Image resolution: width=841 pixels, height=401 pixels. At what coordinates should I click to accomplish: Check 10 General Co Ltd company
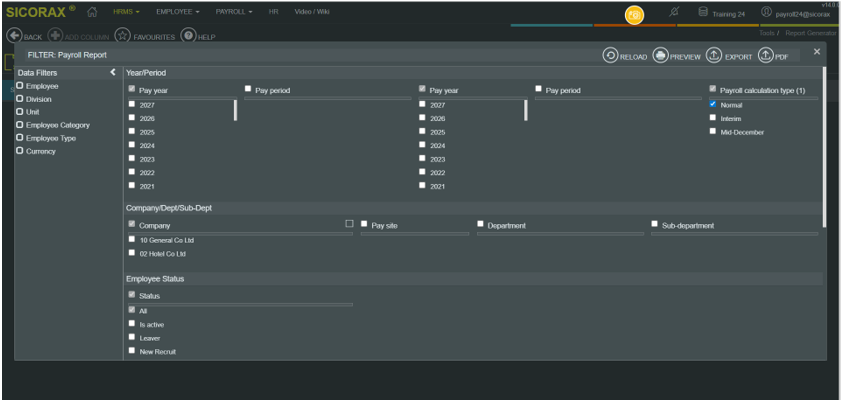click(132, 239)
